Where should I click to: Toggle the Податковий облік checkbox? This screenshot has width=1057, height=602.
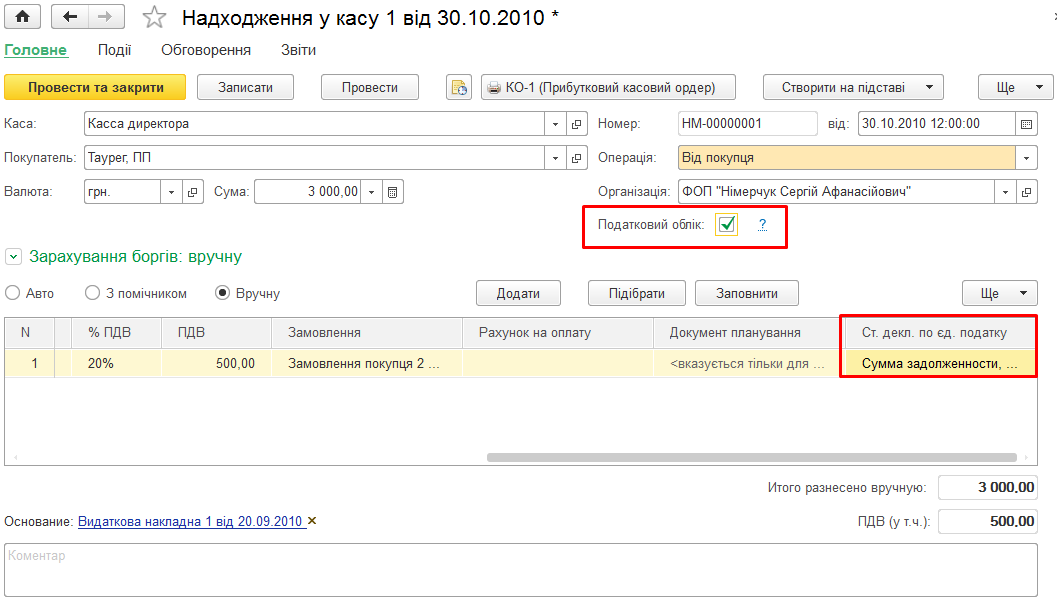click(x=727, y=224)
